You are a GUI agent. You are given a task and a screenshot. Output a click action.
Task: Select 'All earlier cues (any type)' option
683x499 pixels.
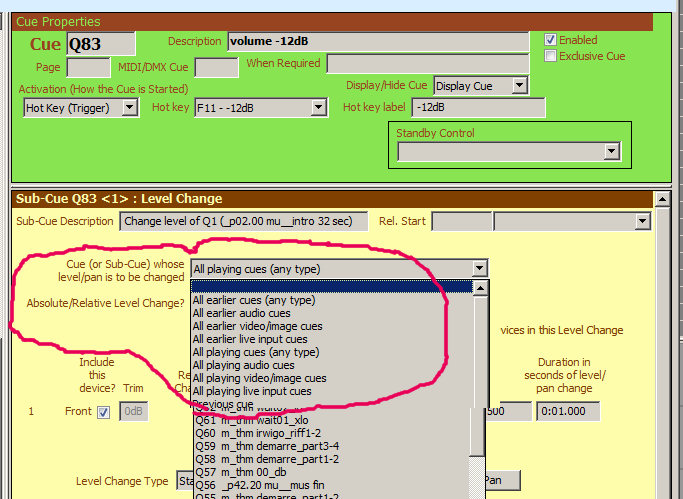click(x=254, y=300)
